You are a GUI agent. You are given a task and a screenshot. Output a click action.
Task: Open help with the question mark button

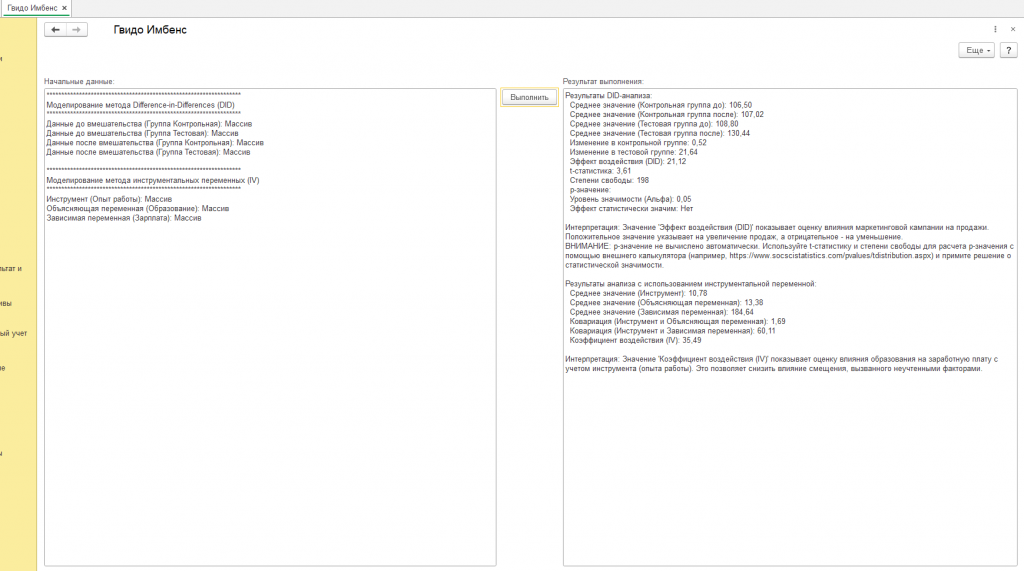click(1008, 50)
